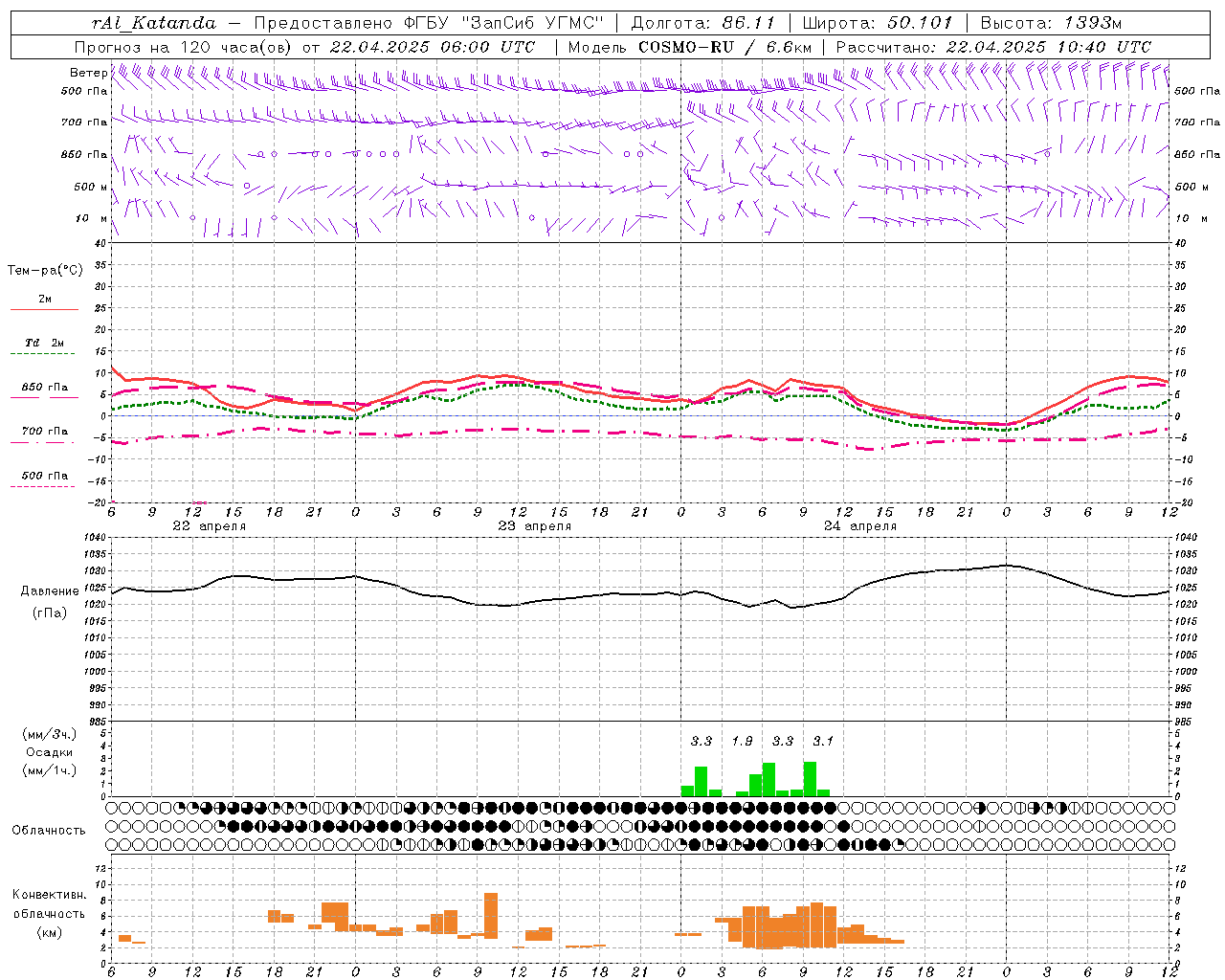
Task: Click the dashed Td 2м line sample
Action: (43, 354)
